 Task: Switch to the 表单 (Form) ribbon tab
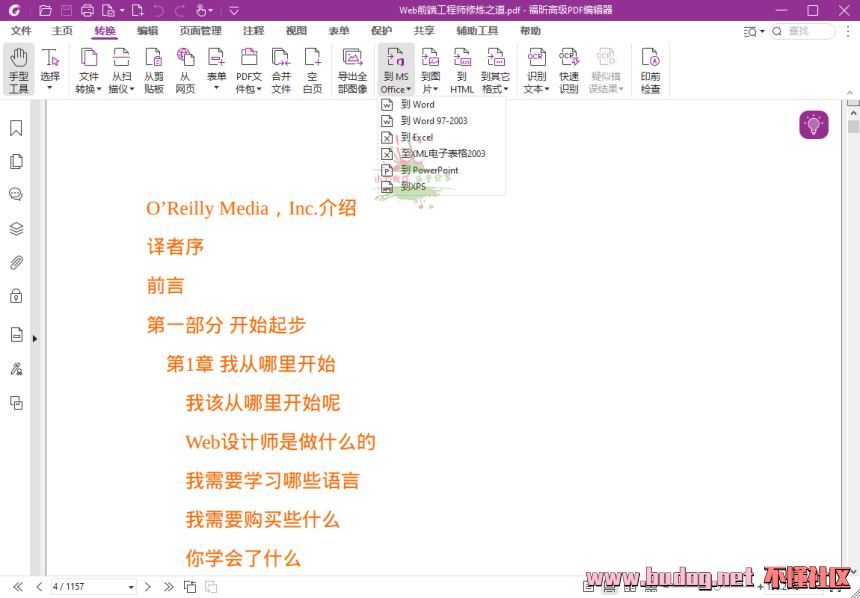pyautogui.click(x=339, y=31)
